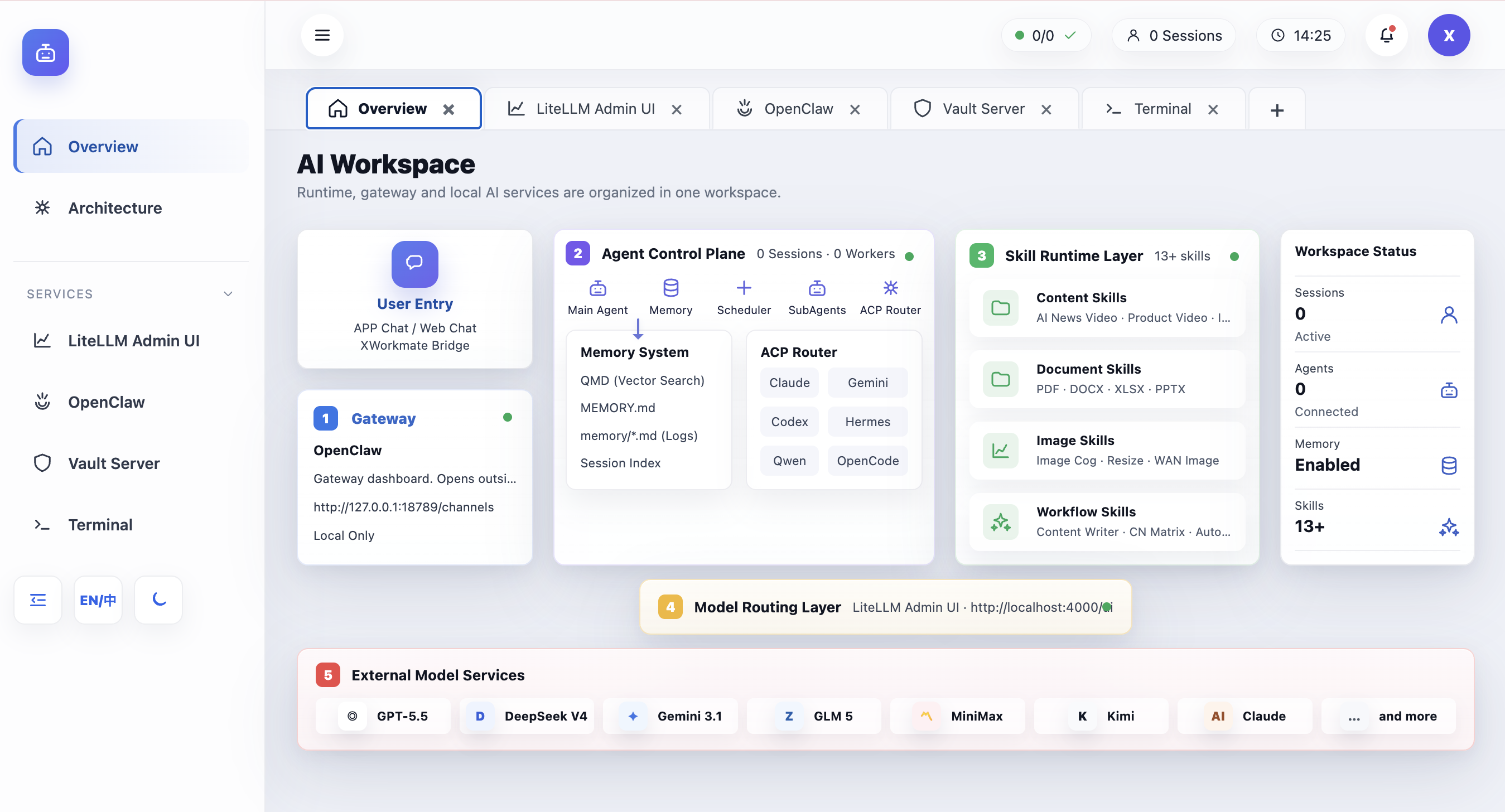Click the Memory database icon in Workspace Status
The width and height of the screenshot is (1505, 812).
pyautogui.click(x=1448, y=466)
